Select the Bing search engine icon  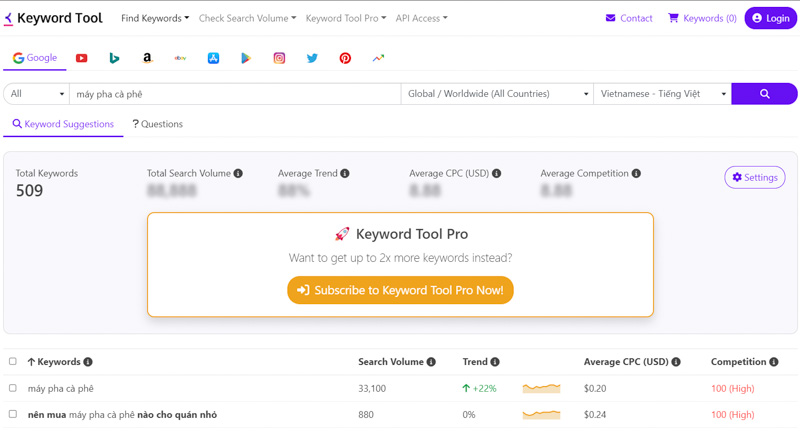(x=114, y=58)
